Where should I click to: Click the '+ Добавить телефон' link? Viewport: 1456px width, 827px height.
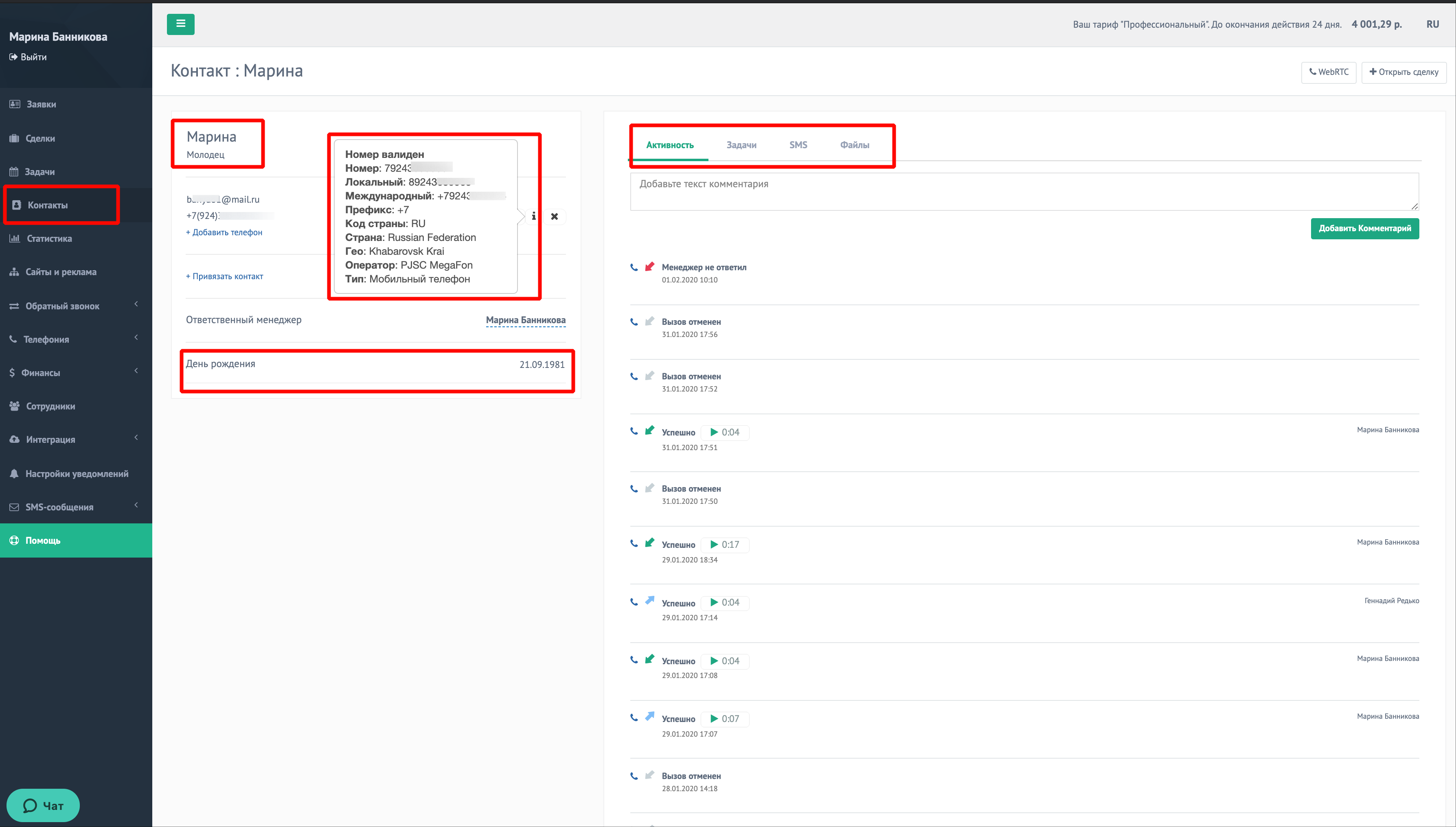[224, 232]
